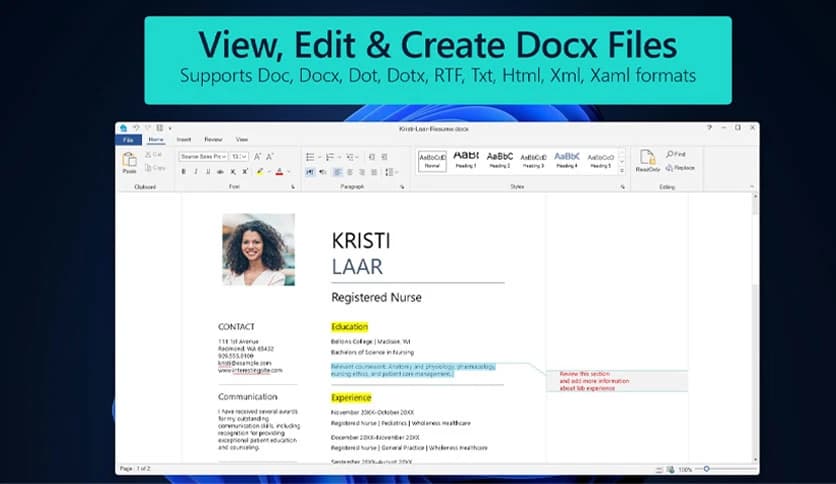Open Paragraph dialog launcher
This screenshot has height=484, width=836.
402,187
